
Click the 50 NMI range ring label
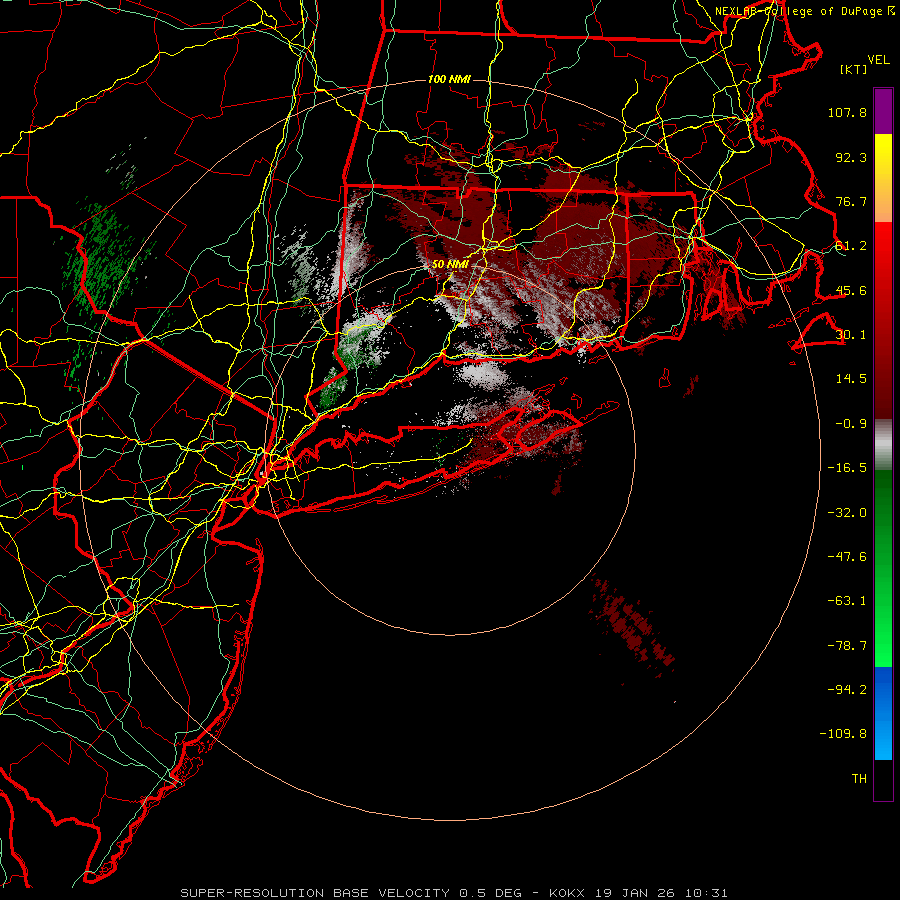451,265
